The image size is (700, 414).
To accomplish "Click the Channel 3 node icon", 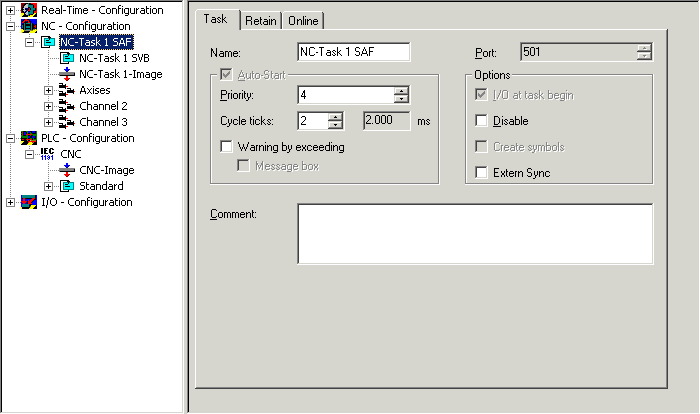I will coord(67,122).
